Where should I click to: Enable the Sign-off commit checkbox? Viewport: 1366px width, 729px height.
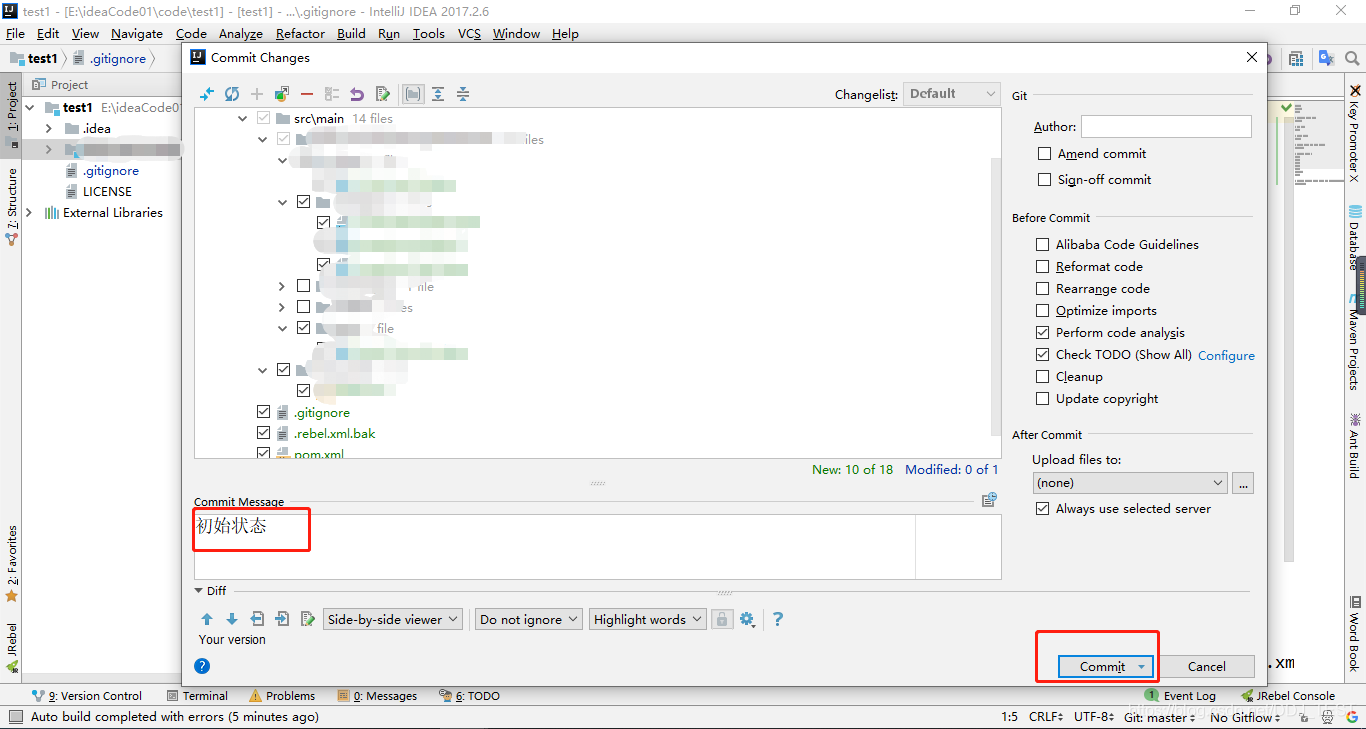(1044, 180)
